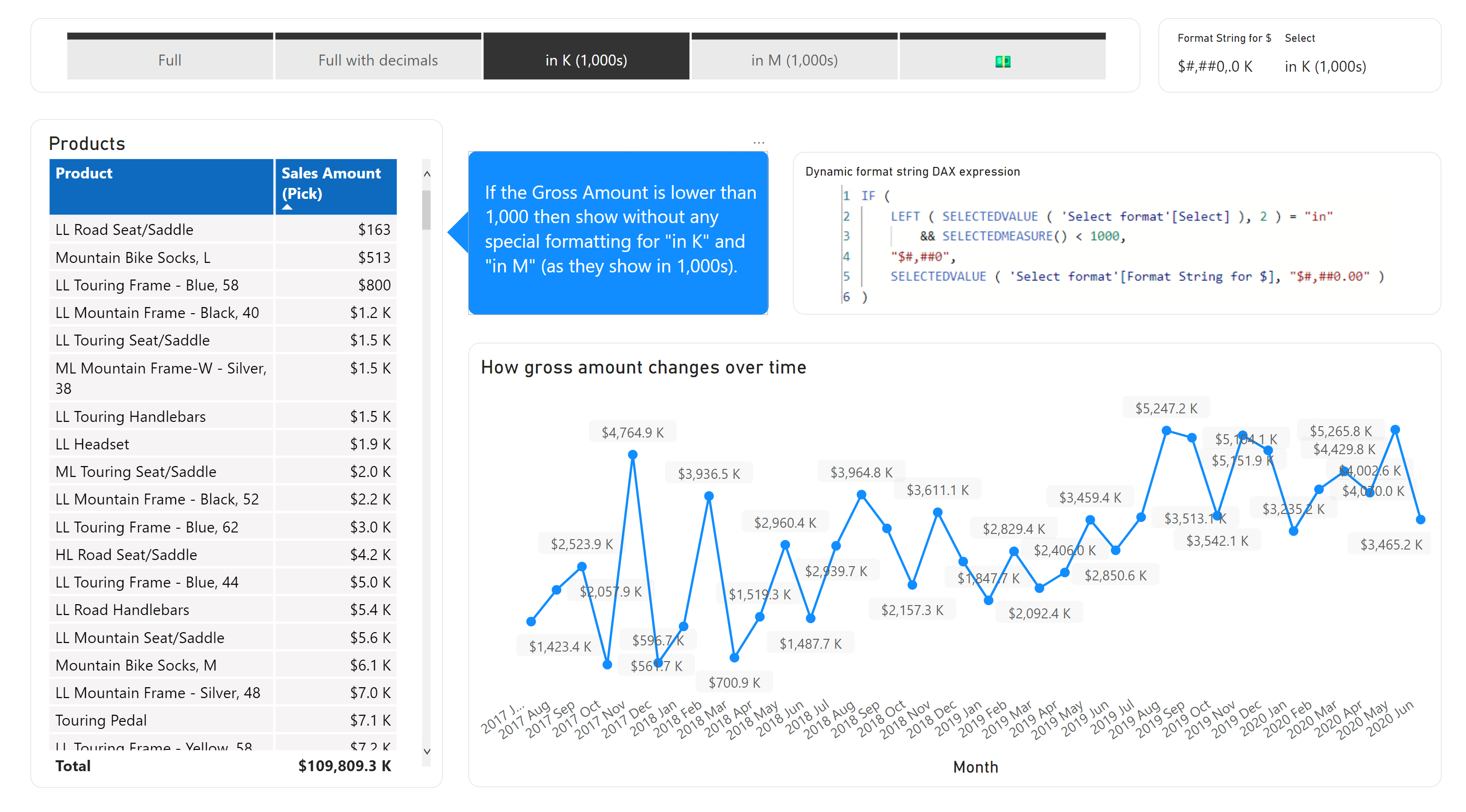The height and width of the screenshot is (812, 1466).
Task: Click the $3,465.2 K data label
Action: click(x=1391, y=544)
